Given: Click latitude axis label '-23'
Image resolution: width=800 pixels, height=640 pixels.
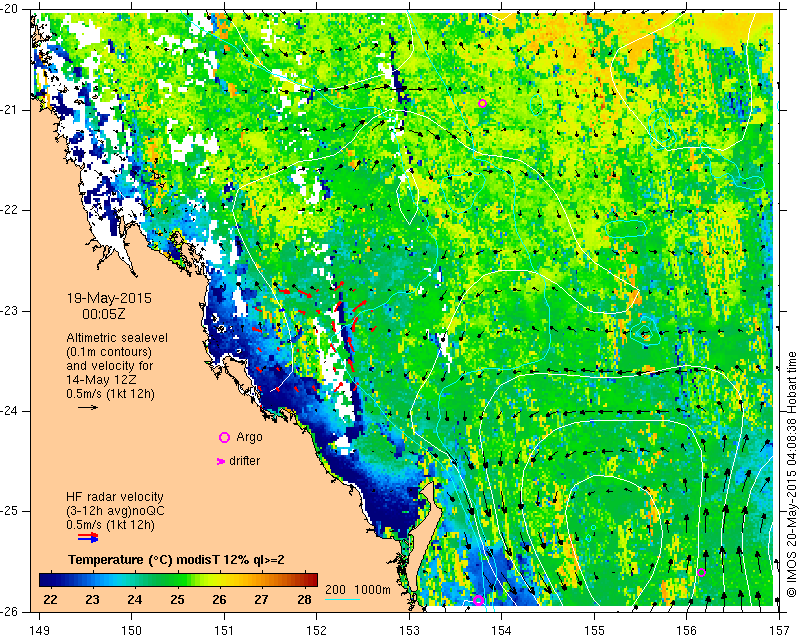Looking at the screenshot, I should point(10,311).
